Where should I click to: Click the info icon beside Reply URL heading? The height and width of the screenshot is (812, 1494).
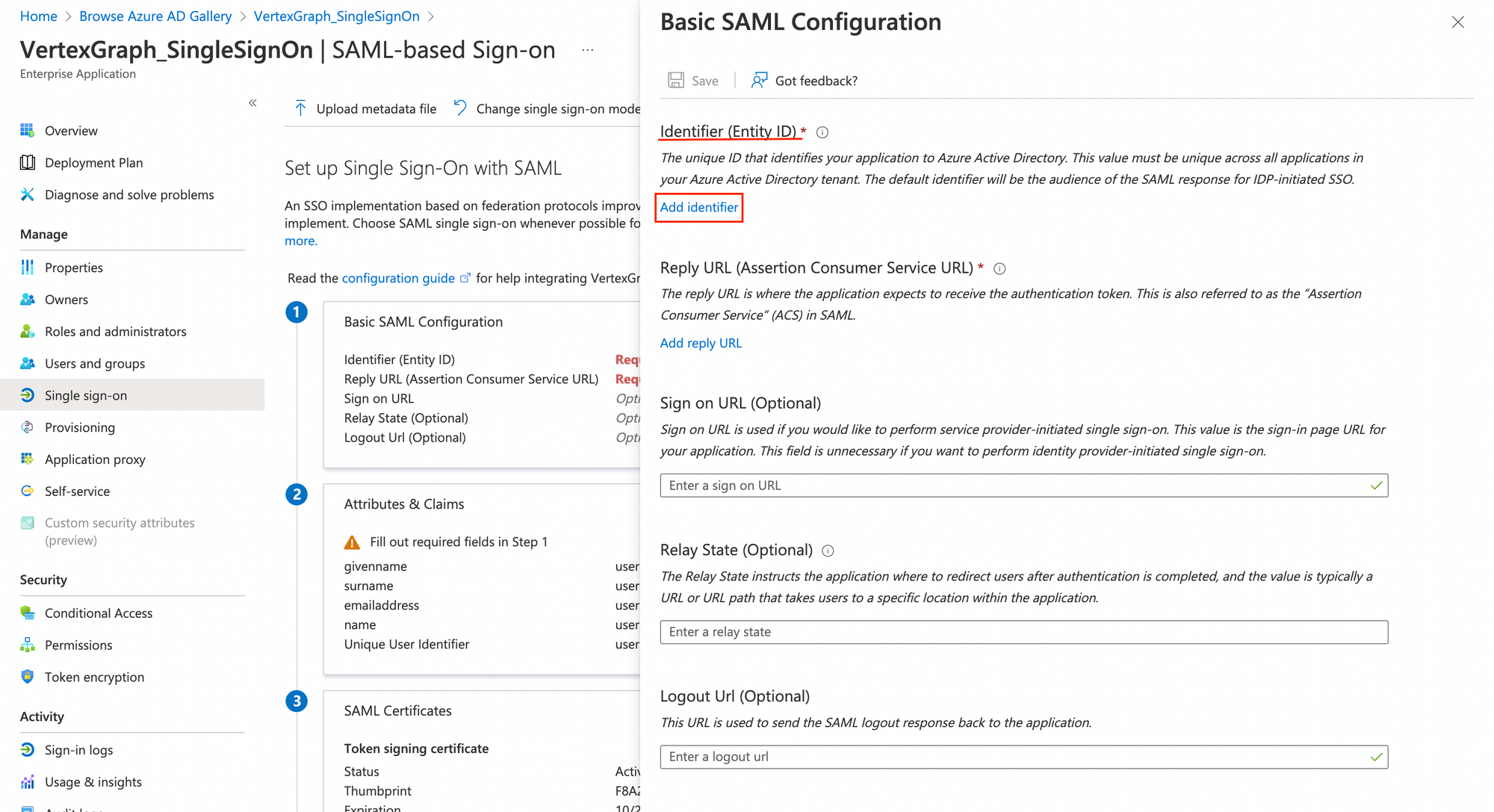(999, 269)
